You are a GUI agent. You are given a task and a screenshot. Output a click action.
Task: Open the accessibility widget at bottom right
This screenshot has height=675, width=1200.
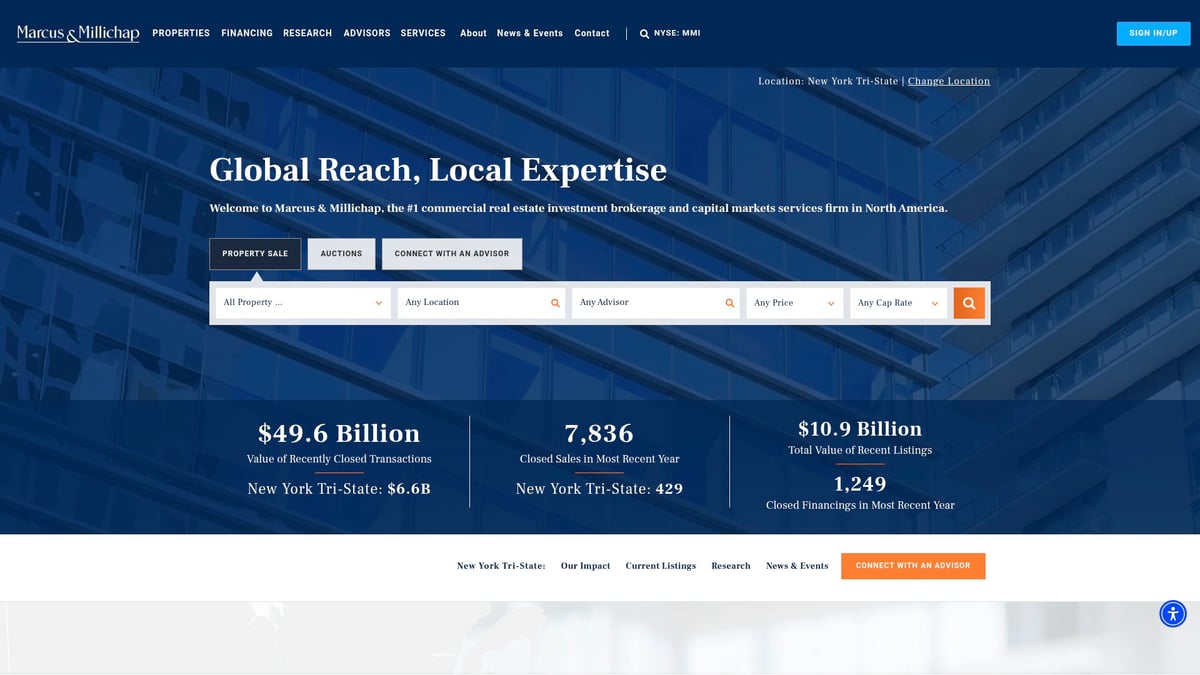click(1172, 613)
